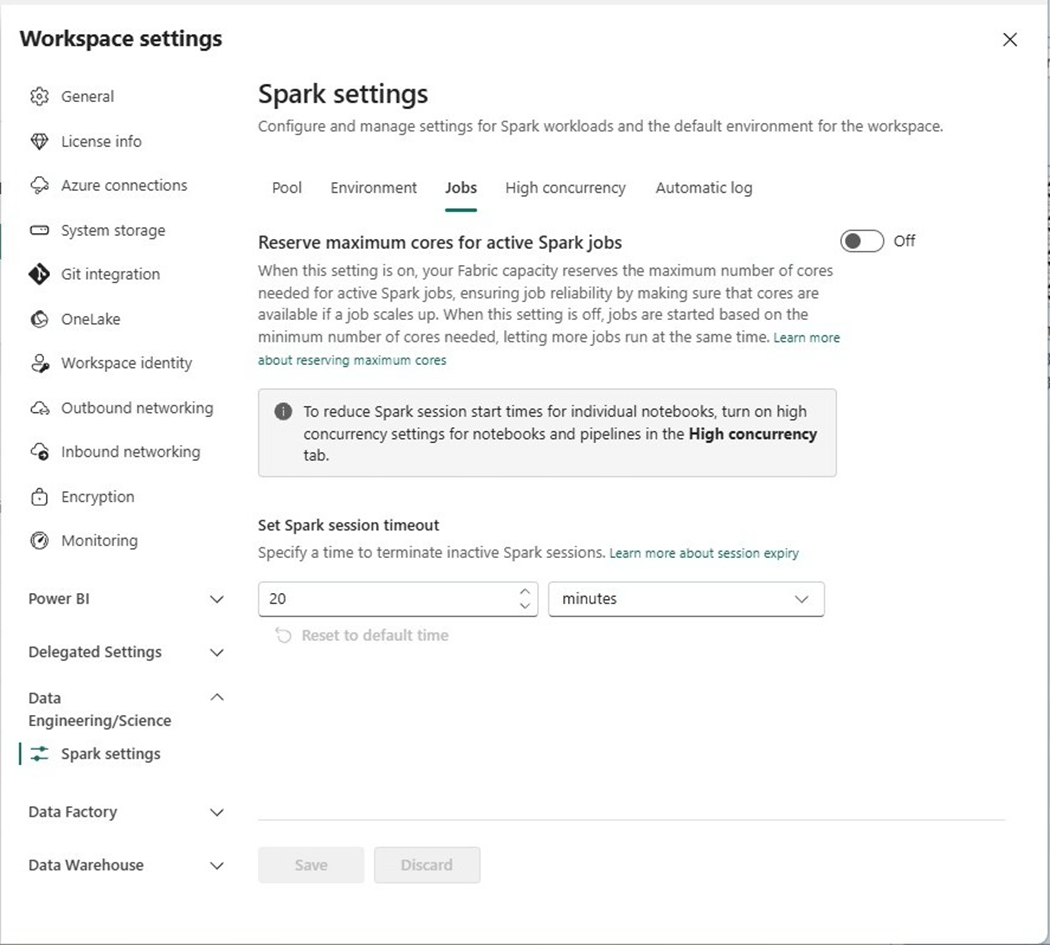This screenshot has height=945, width=1050.
Task: Click the Workspace identity icon
Action: click(40, 364)
